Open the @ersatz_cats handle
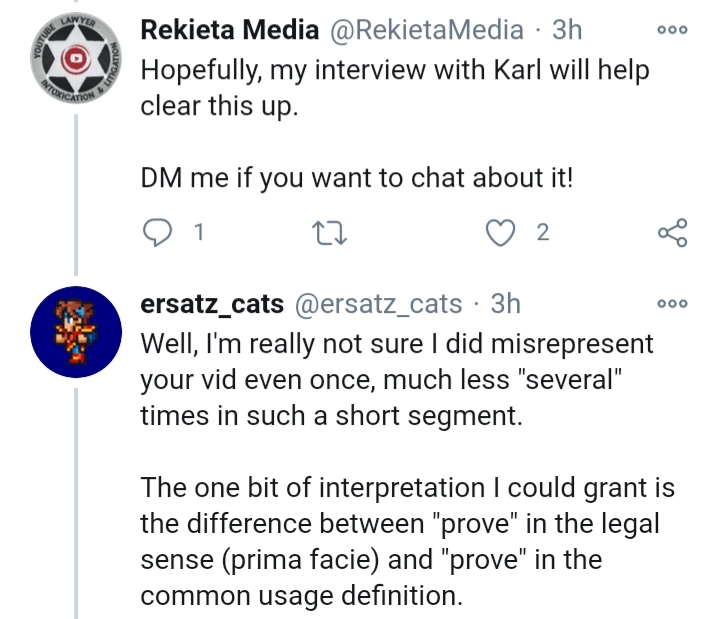720x619 pixels. click(378, 304)
